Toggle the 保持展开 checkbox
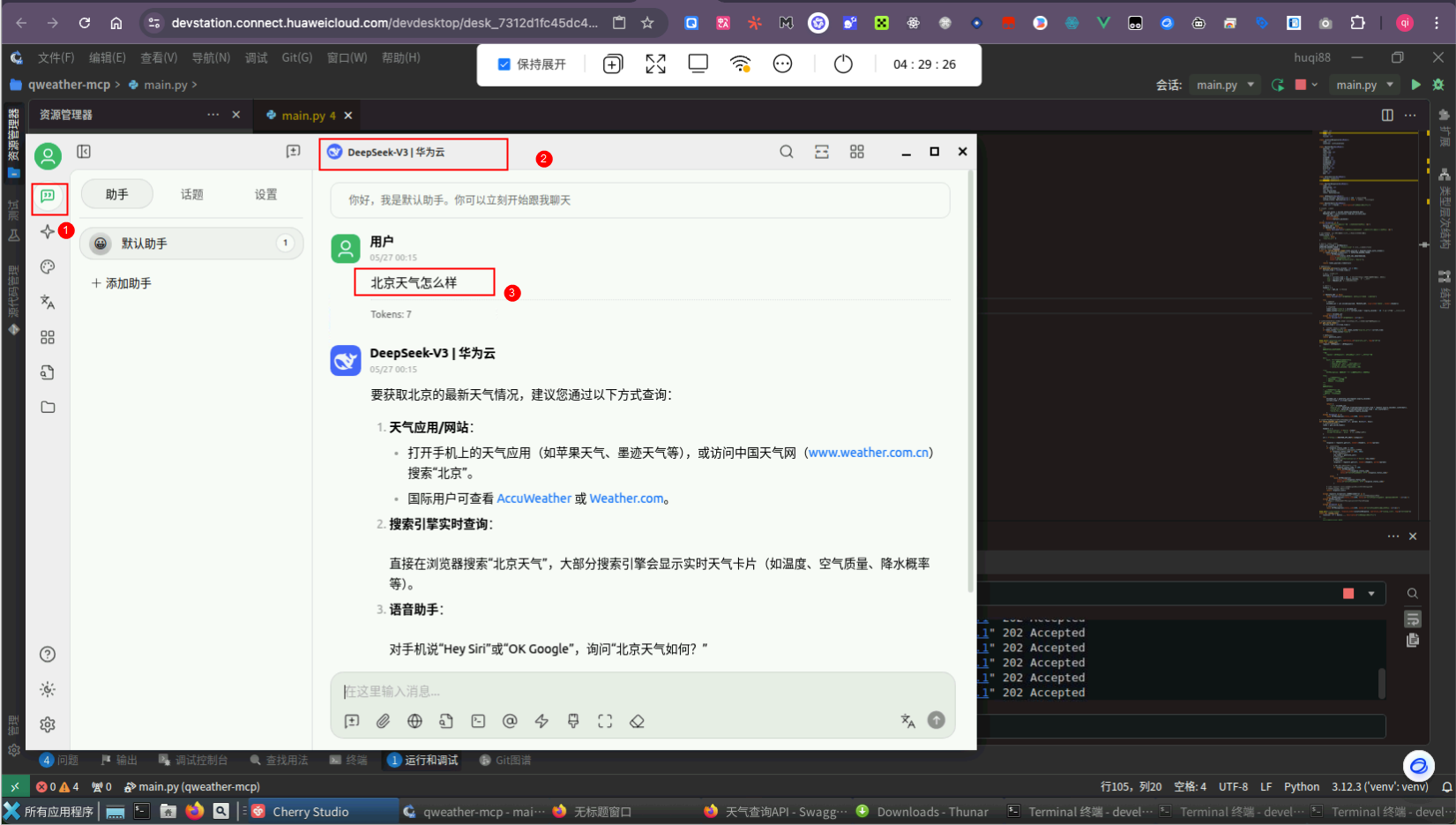This screenshot has height=825, width=1456. [x=504, y=64]
